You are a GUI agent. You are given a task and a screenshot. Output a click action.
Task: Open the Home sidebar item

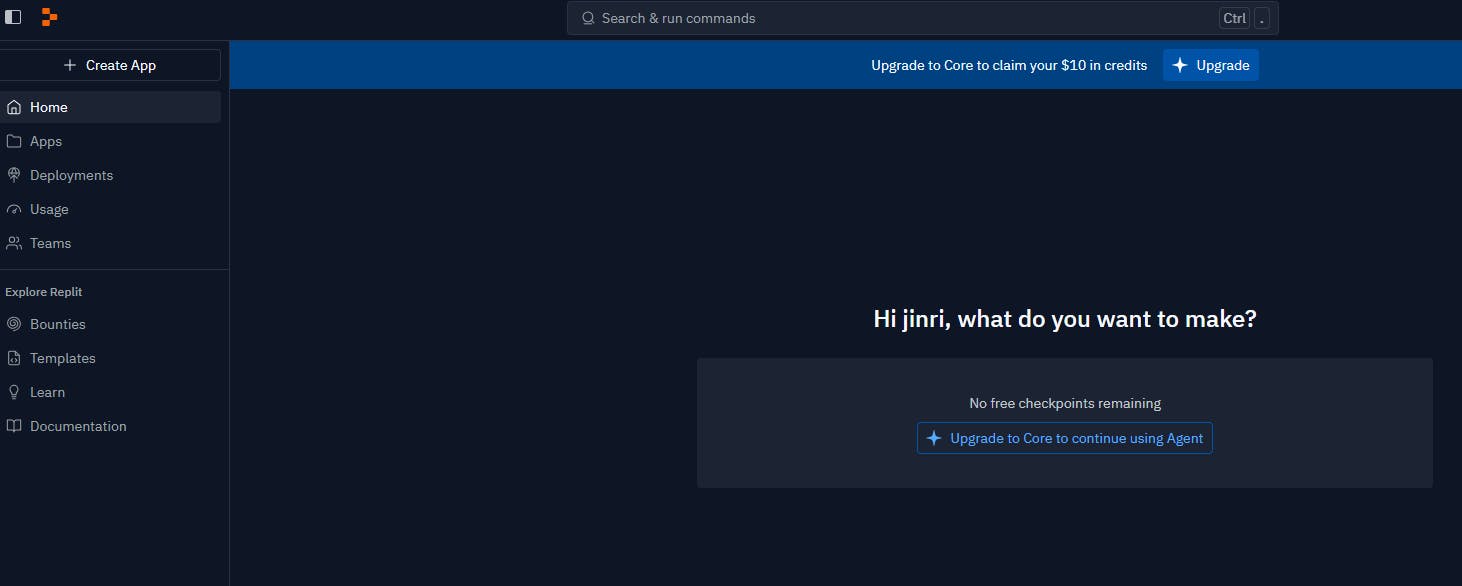click(x=110, y=107)
